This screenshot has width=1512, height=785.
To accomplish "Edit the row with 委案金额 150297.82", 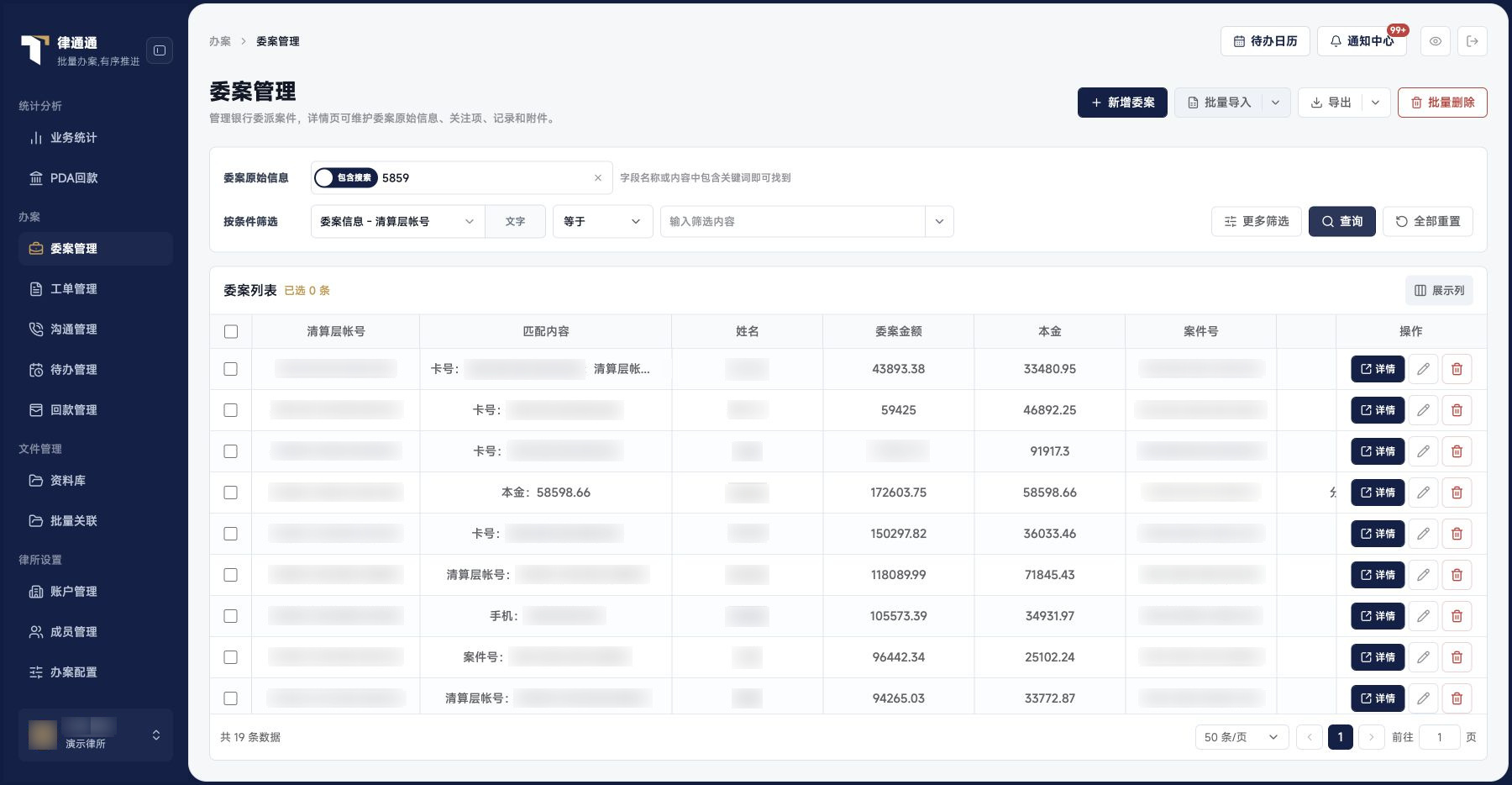I will click(x=1423, y=534).
